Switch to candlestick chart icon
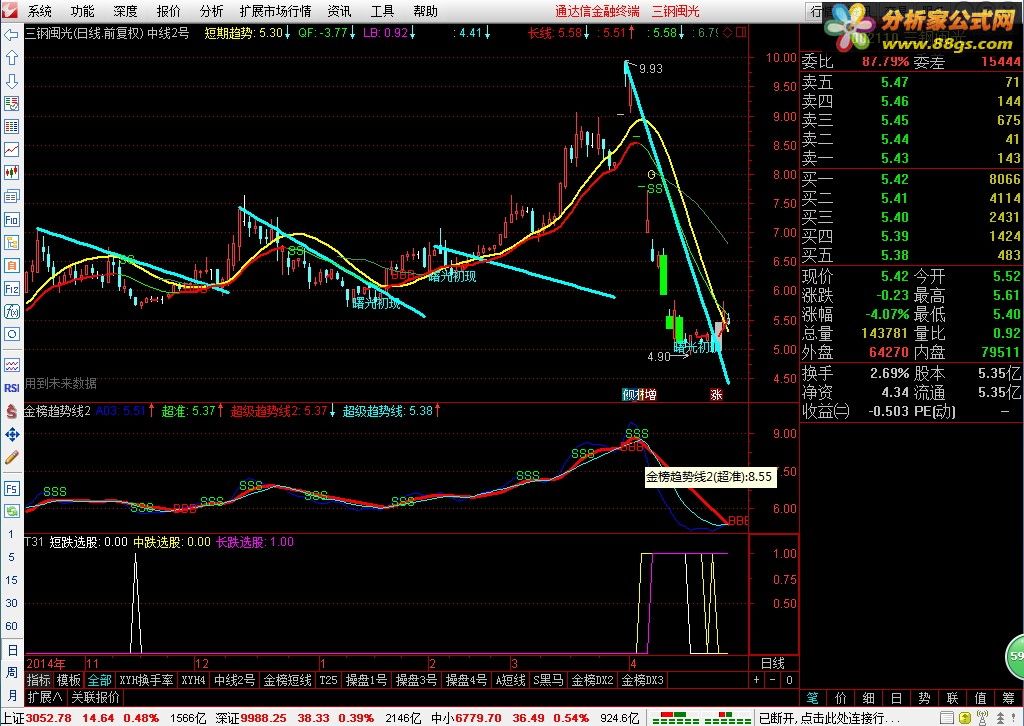Image resolution: width=1024 pixels, height=726 pixels. point(11,173)
